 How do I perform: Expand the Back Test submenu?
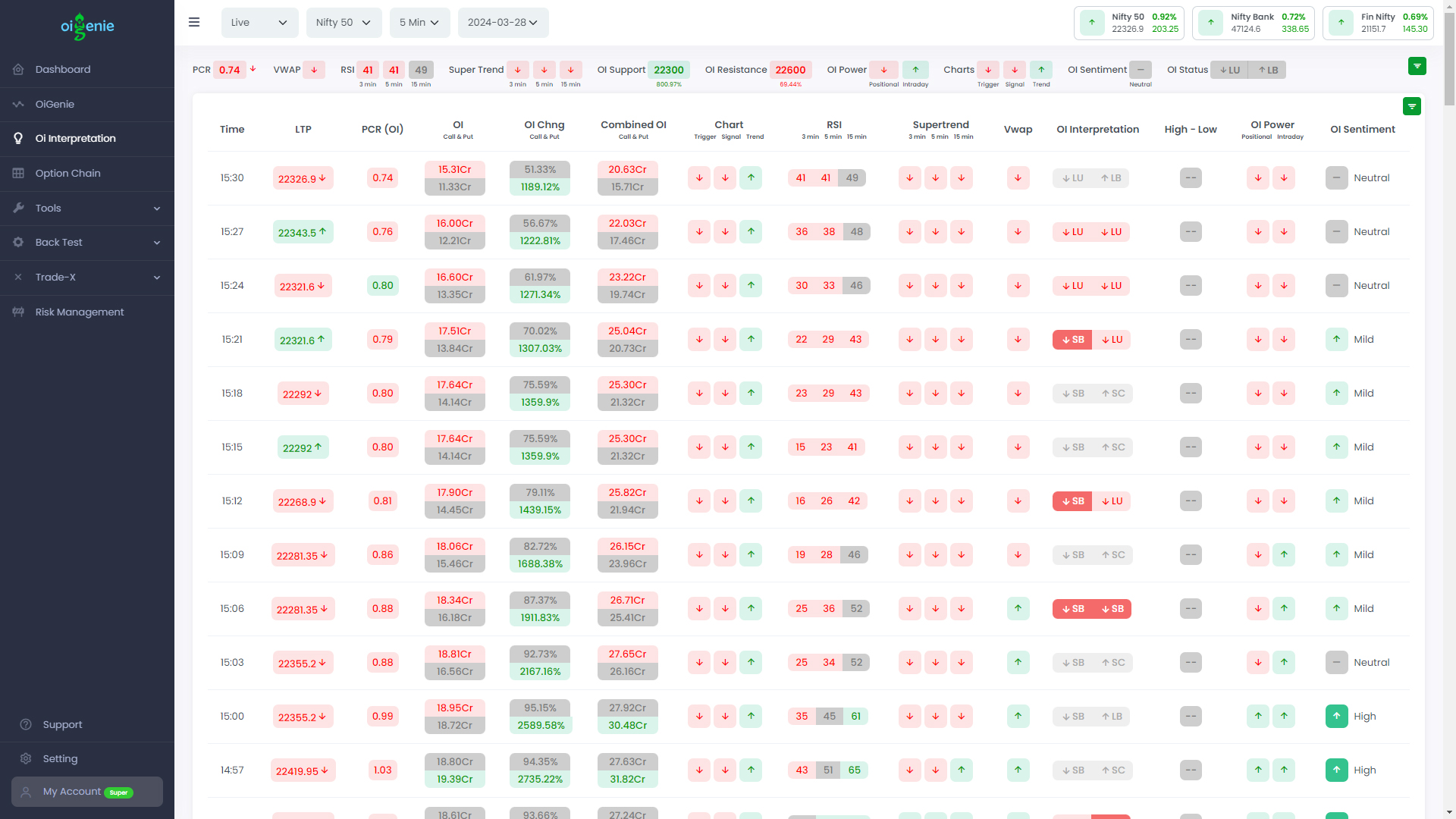[x=157, y=243]
